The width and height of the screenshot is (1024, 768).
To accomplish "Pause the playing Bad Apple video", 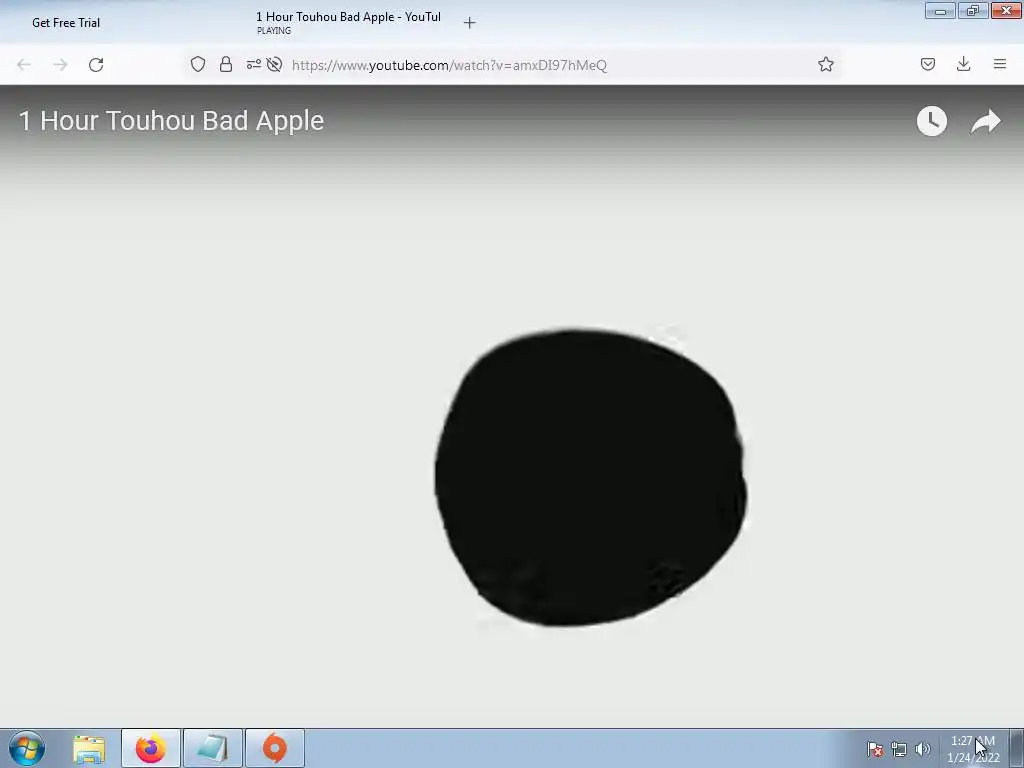I will [512, 406].
